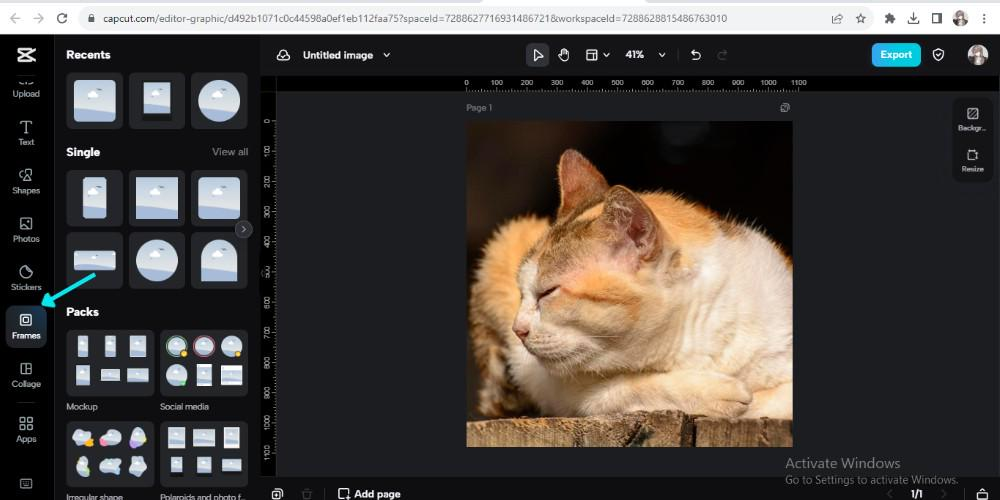Image resolution: width=1000 pixels, height=500 pixels.
Task: Click the Export button
Action: pyautogui.click(x=895, y=55)
